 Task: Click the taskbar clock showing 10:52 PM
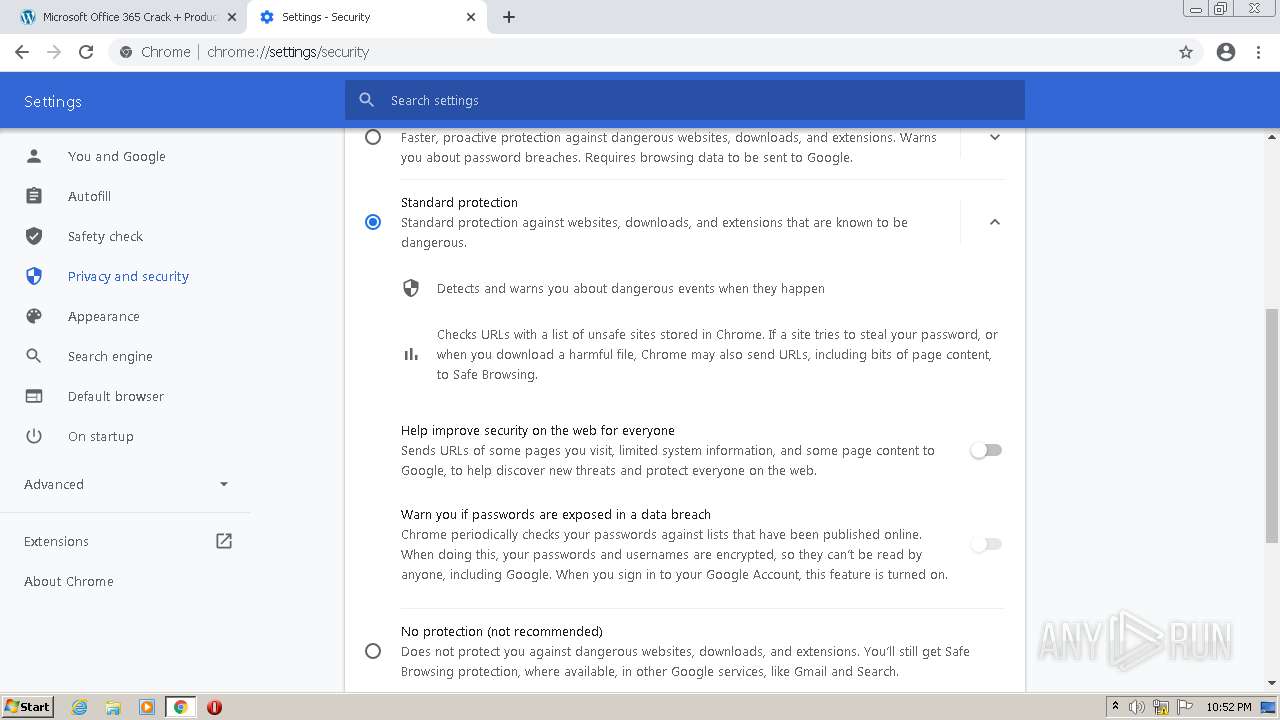click(x=1229, y=707)
